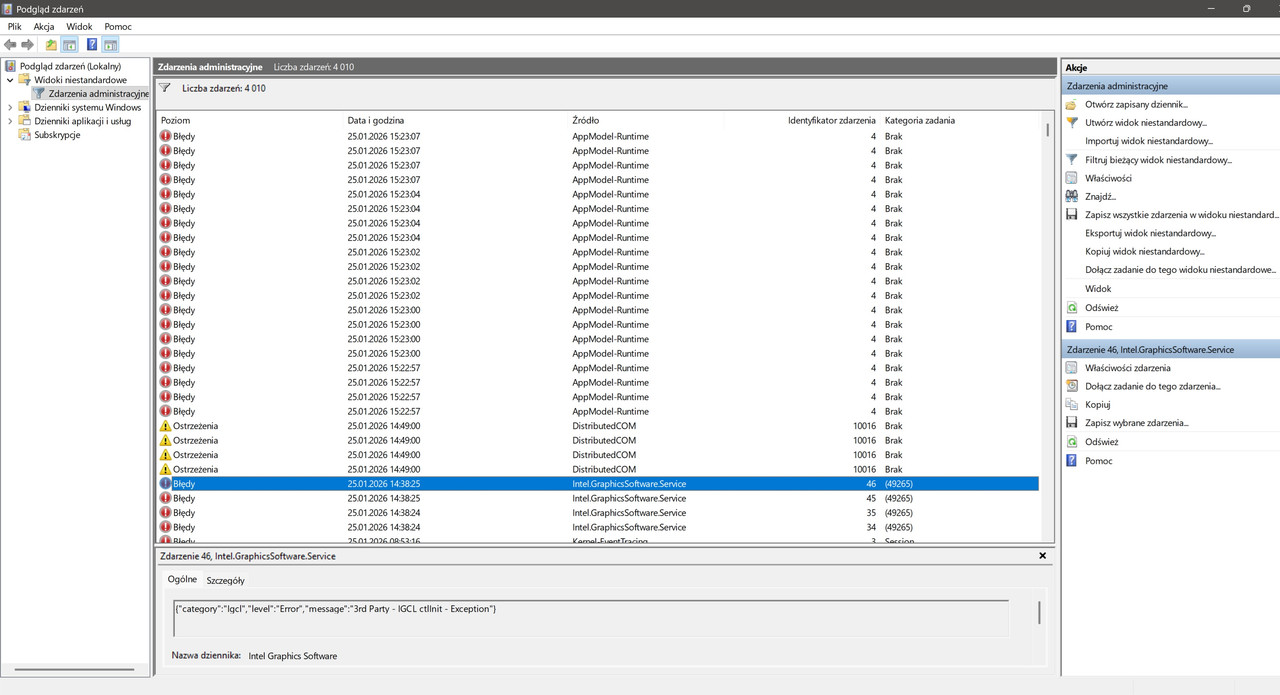The height and width of the screenshot is (695, 1280).
Task: Click error icon of Intel event 35 row
Action: pyautogui.click(x=165, y=512)
